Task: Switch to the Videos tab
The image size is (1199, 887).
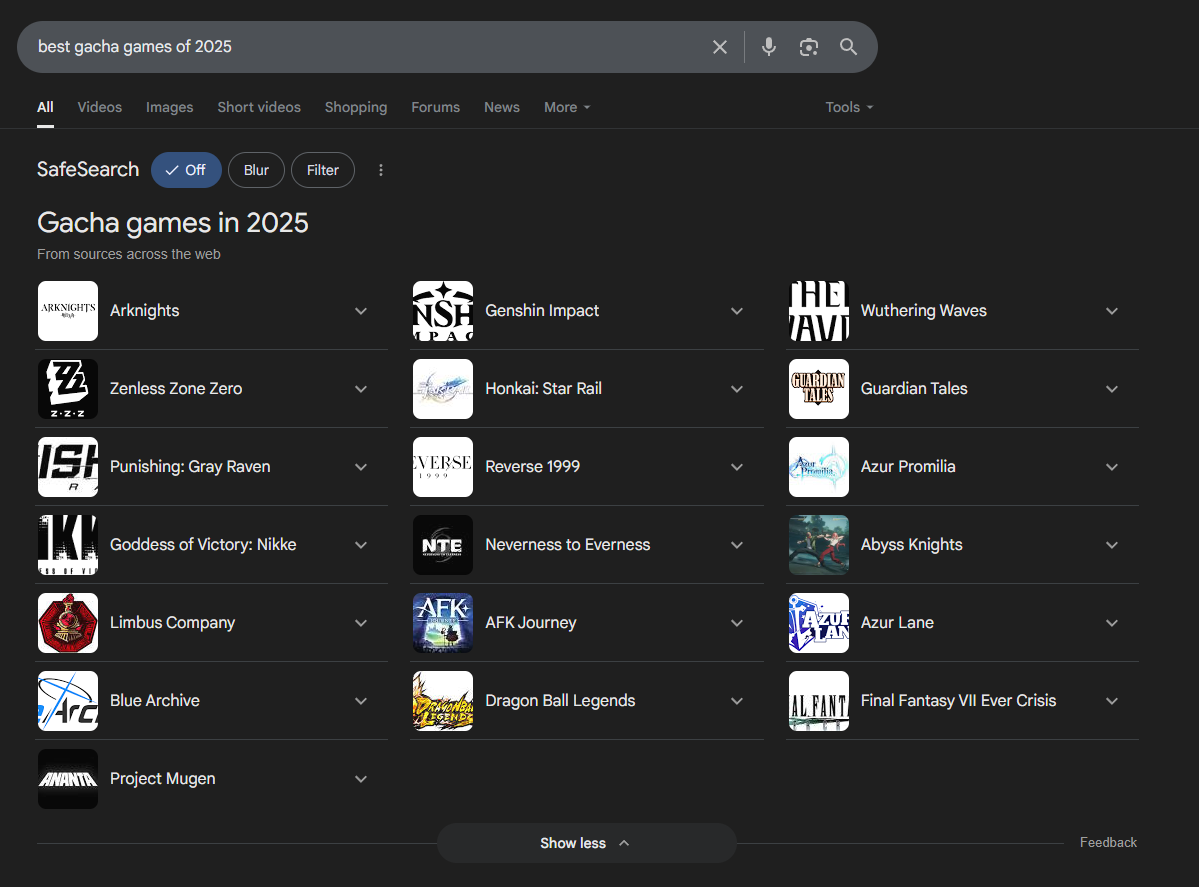Action: 99,107
